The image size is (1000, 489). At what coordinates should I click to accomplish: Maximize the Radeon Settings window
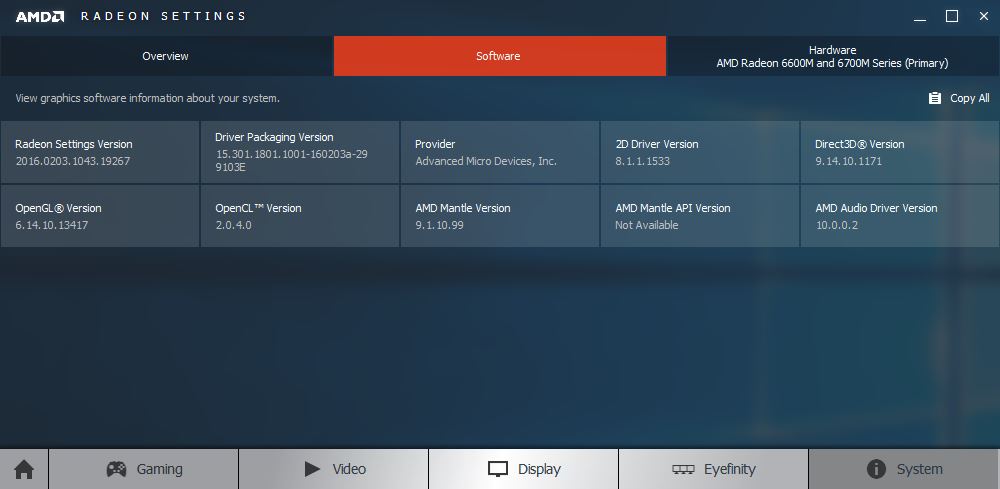click(x=952, y=17)
